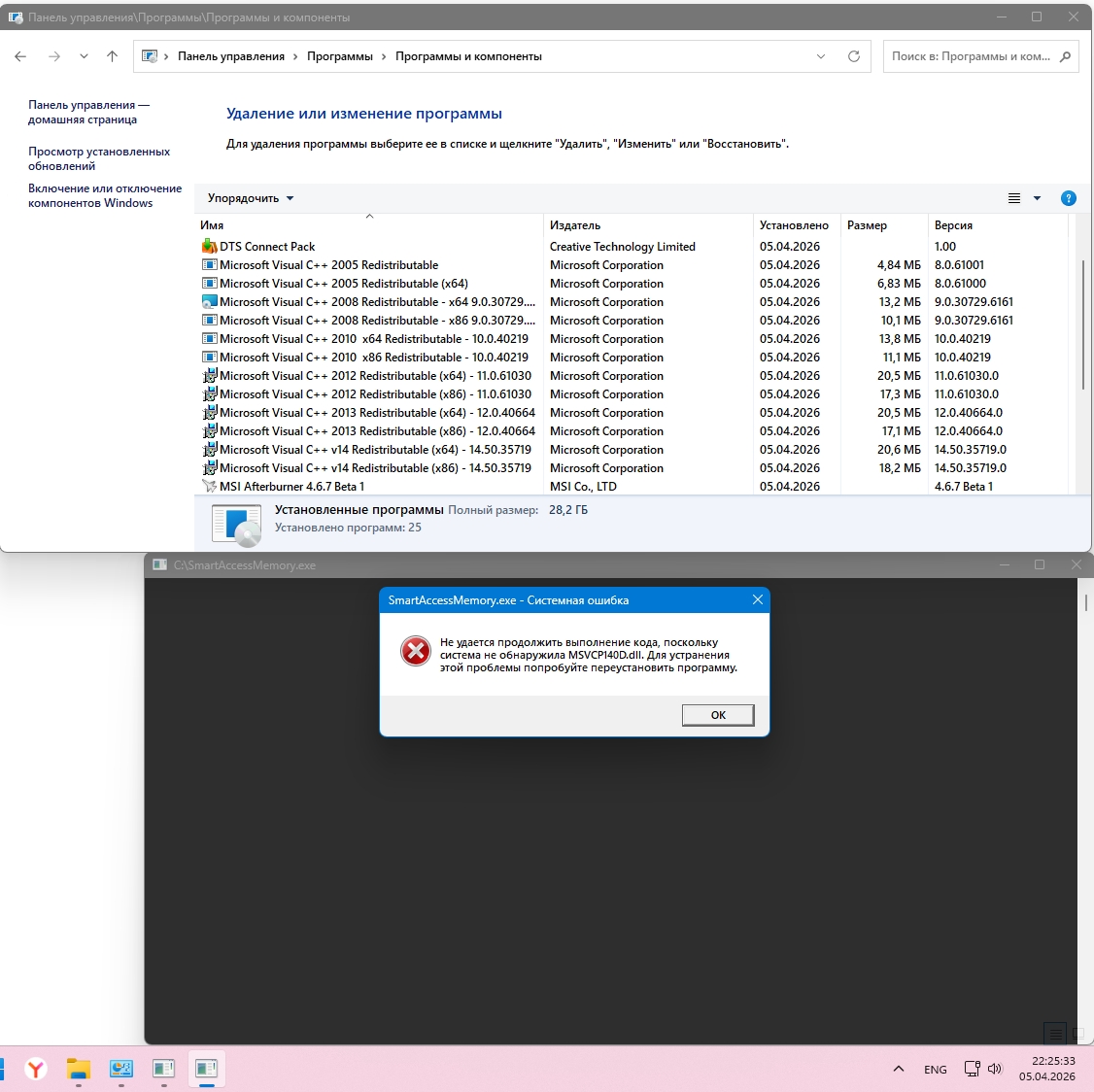Click the installed programs details pane thumbnail
The image size is (1094, 1092).
tap(236, 525)
